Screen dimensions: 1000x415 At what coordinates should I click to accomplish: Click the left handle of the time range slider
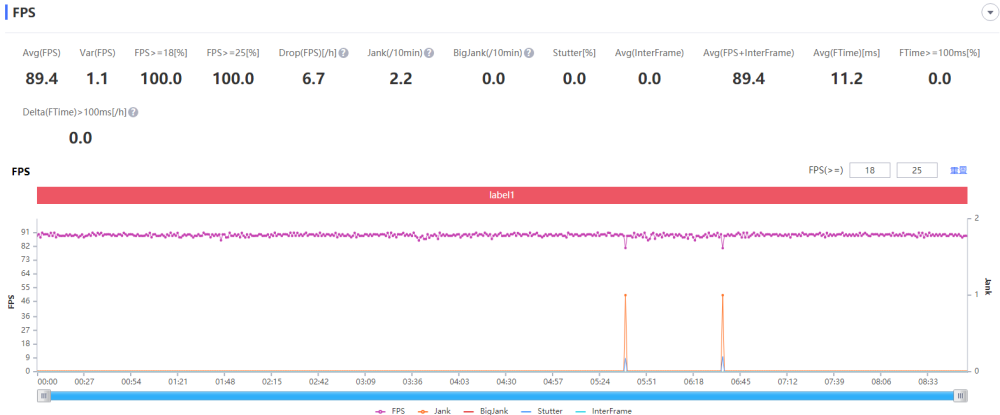click(43, 396)
